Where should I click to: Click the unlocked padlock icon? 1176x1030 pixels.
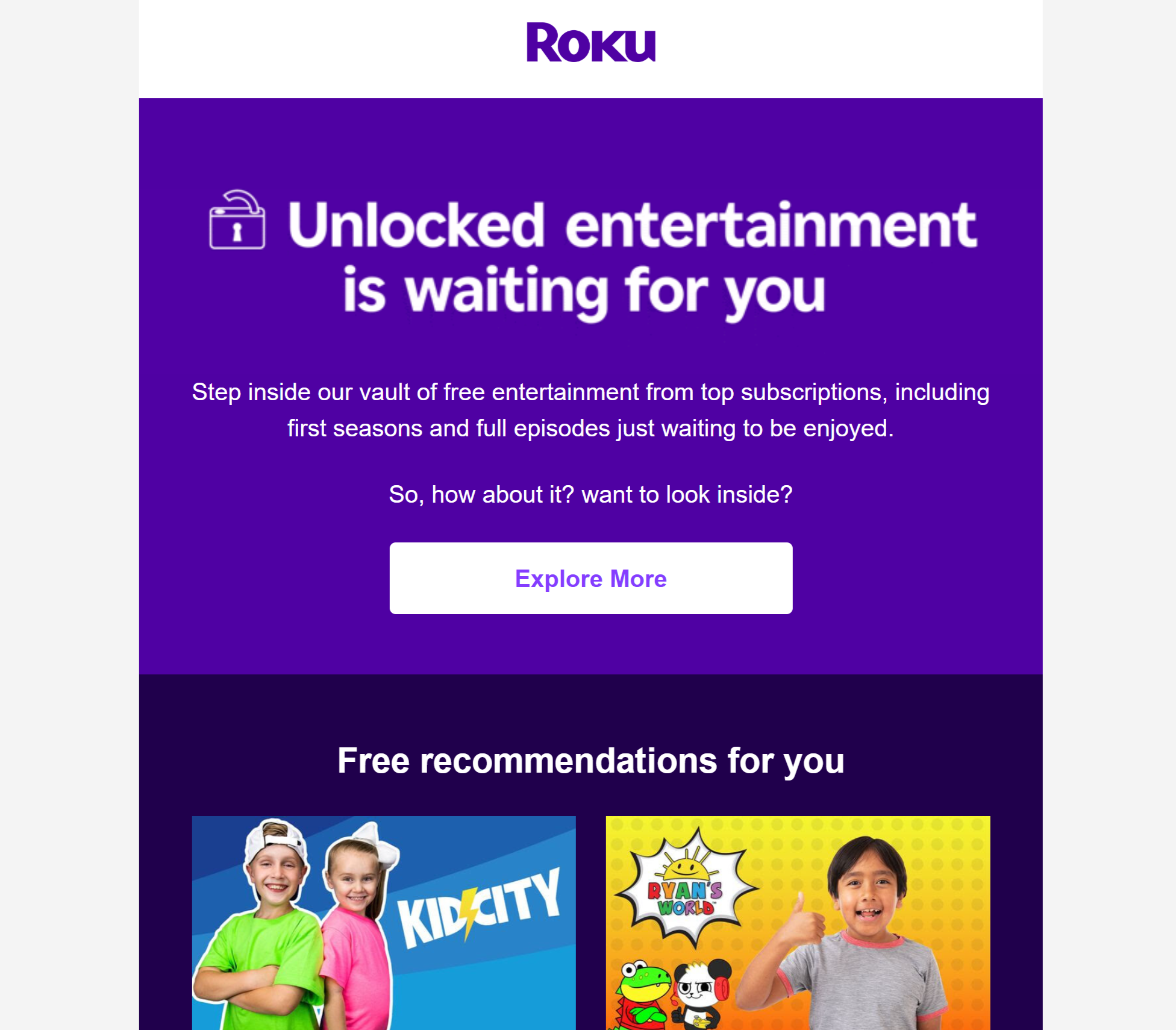point(237,220)
